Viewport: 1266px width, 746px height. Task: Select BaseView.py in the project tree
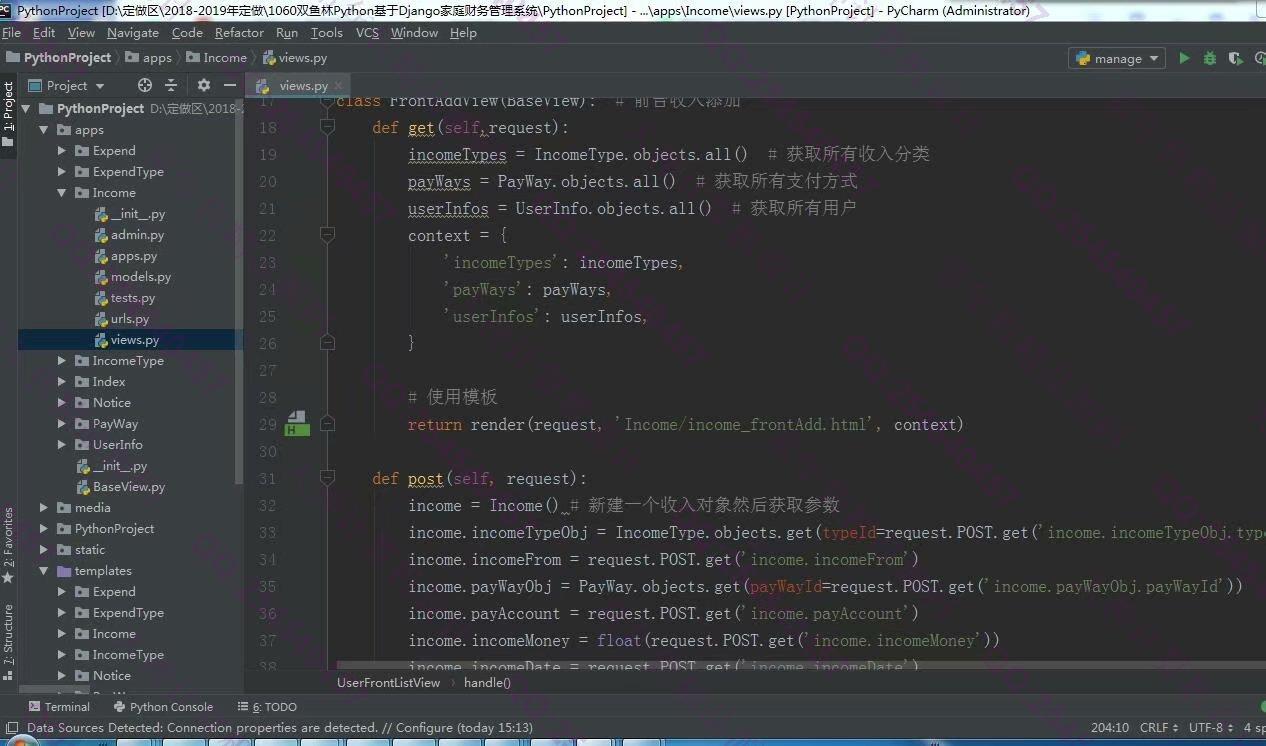[x=121, y=486]
